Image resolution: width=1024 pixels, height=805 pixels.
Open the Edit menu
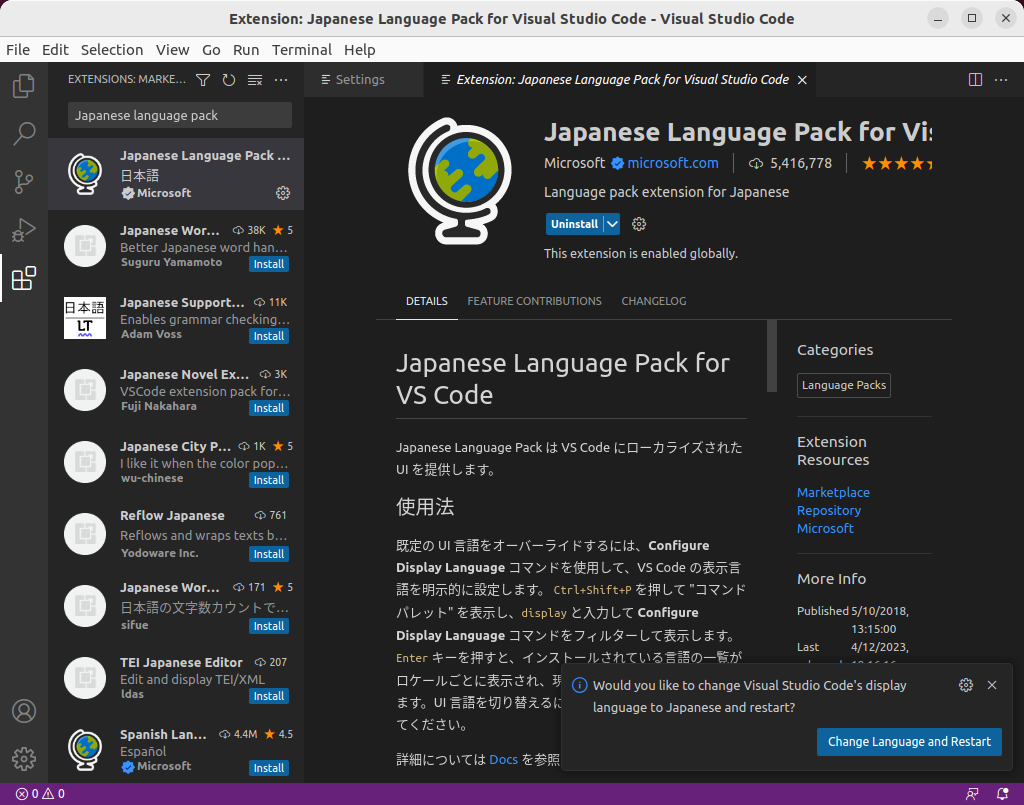(x=55, y=50)
